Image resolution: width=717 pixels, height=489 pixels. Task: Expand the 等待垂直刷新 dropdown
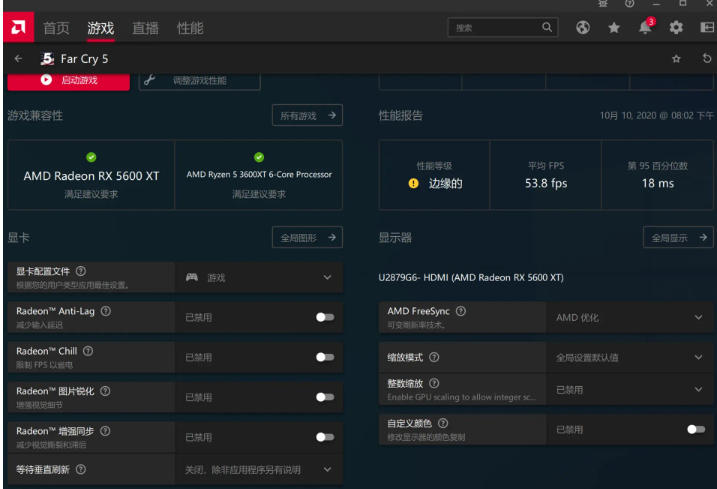pyautogui.click(x=259, y=469)
